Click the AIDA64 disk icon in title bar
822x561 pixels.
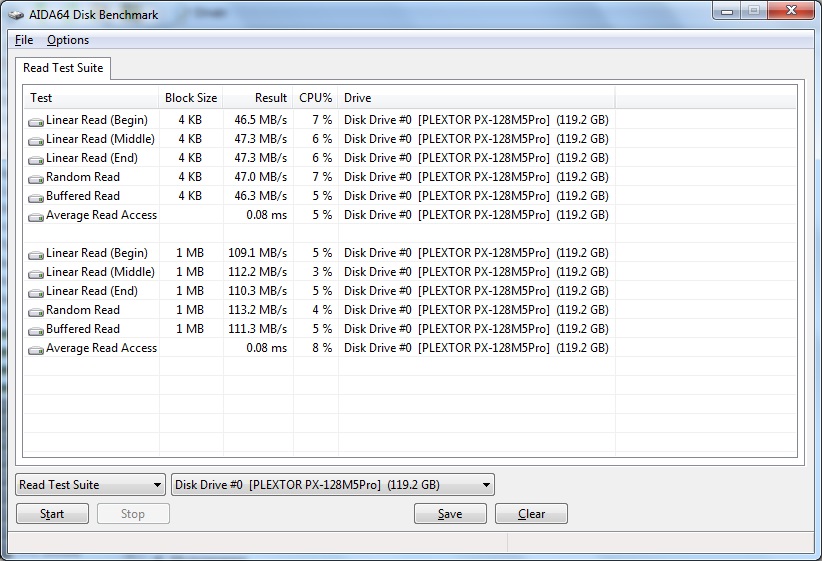pos(16,15)
